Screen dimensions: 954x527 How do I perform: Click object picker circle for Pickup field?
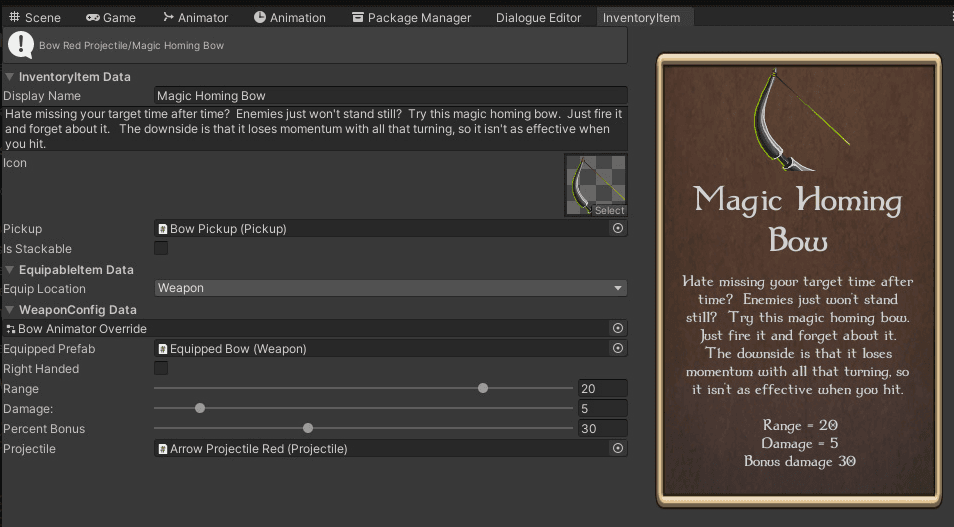[617, 229]
